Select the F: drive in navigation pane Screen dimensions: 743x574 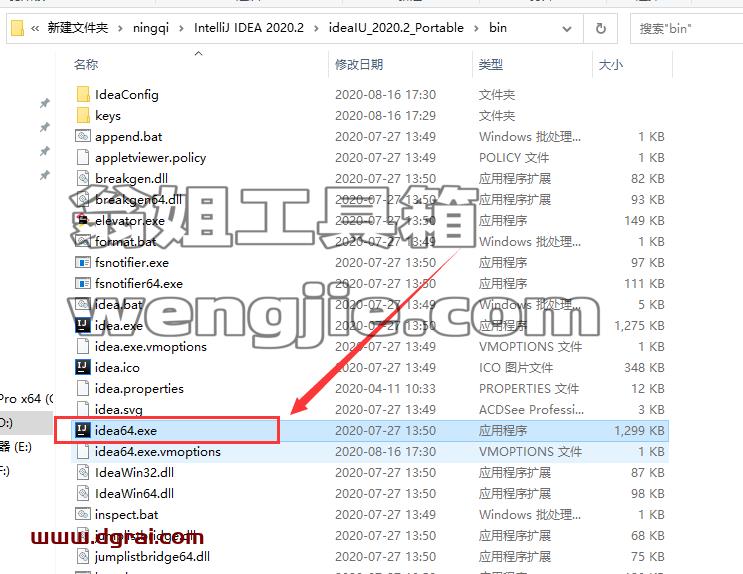click(5, 471)
